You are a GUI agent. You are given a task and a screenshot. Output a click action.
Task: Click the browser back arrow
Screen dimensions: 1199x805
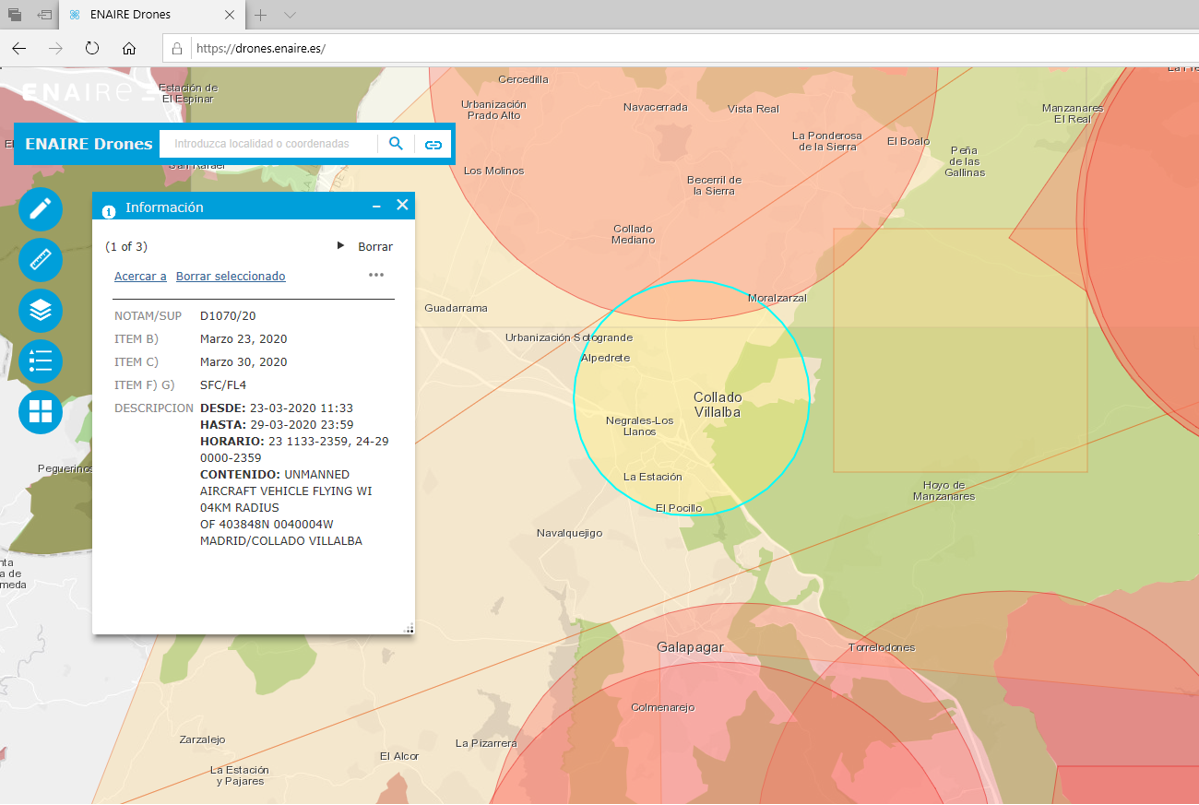tap(19, 48)
